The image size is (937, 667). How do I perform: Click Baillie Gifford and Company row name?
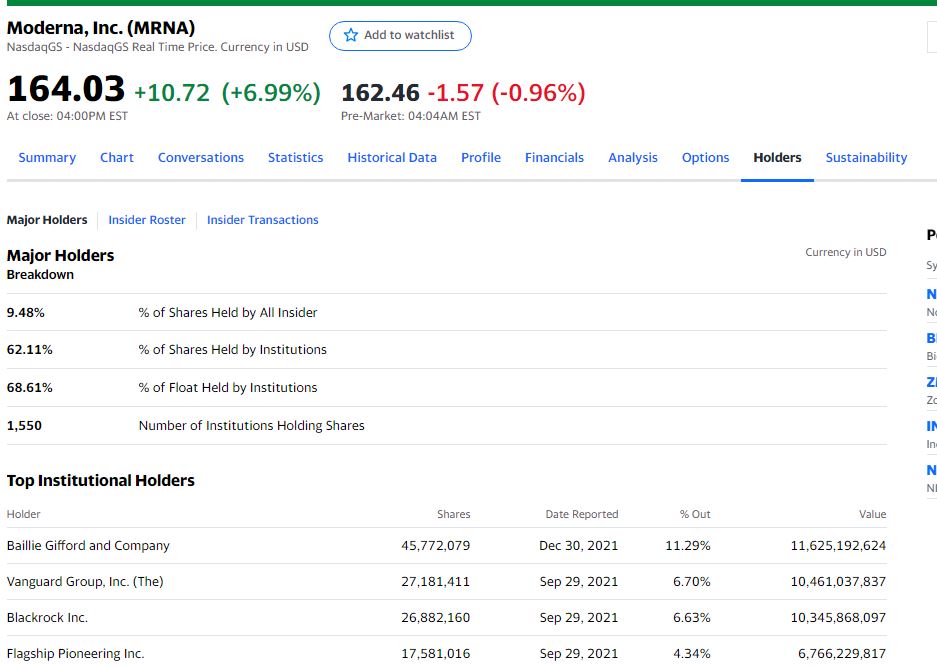point(88,546)
